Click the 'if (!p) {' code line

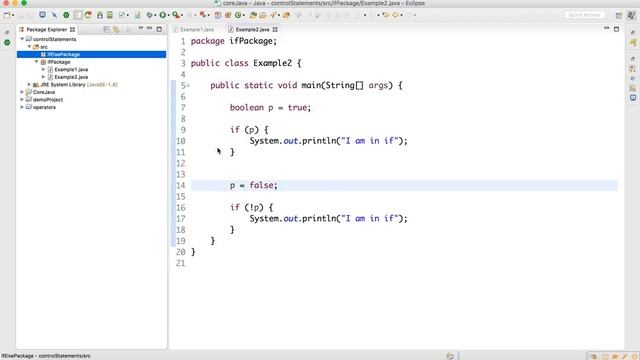(x=251, y=208)
